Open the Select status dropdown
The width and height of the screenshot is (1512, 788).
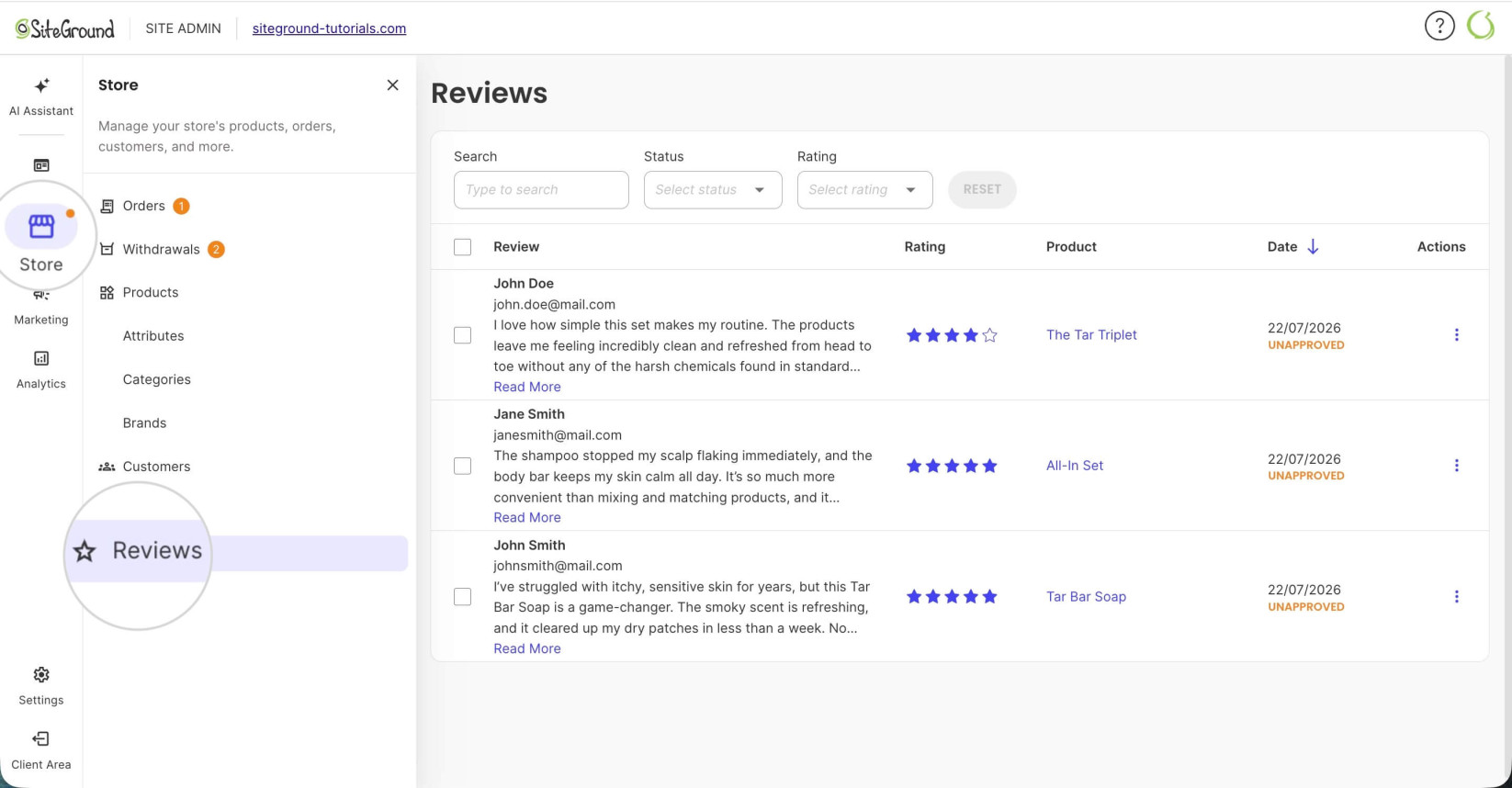tap(713, 190)
